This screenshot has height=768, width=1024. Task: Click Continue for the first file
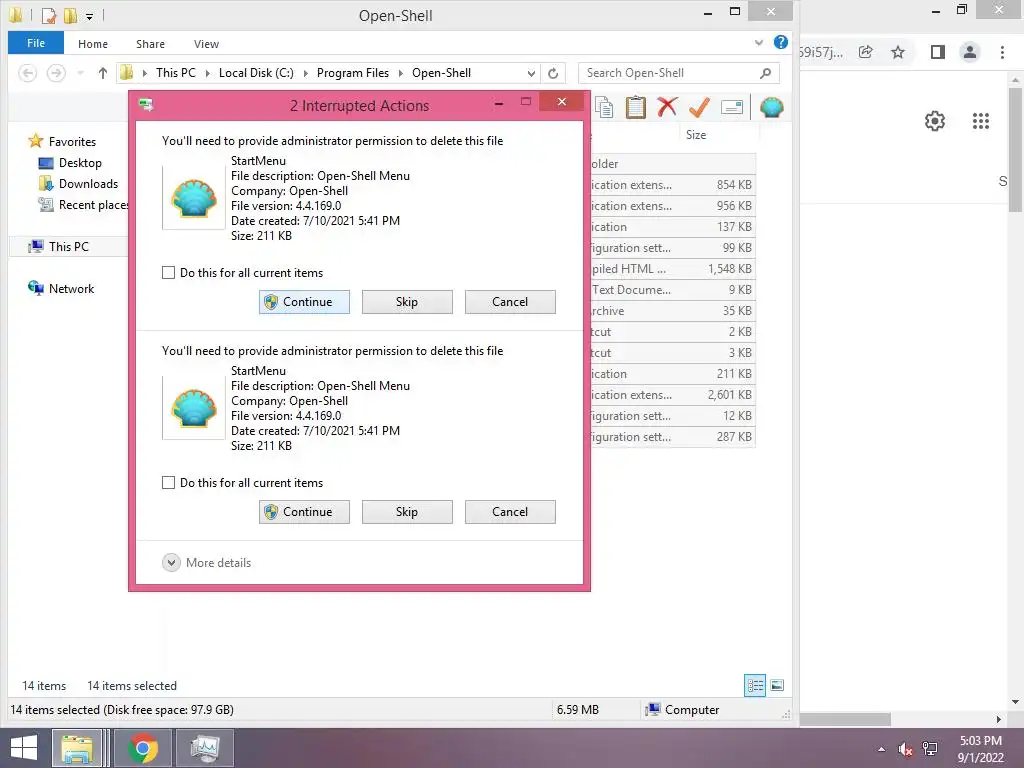pyautogui.click(x=304, y=302)
